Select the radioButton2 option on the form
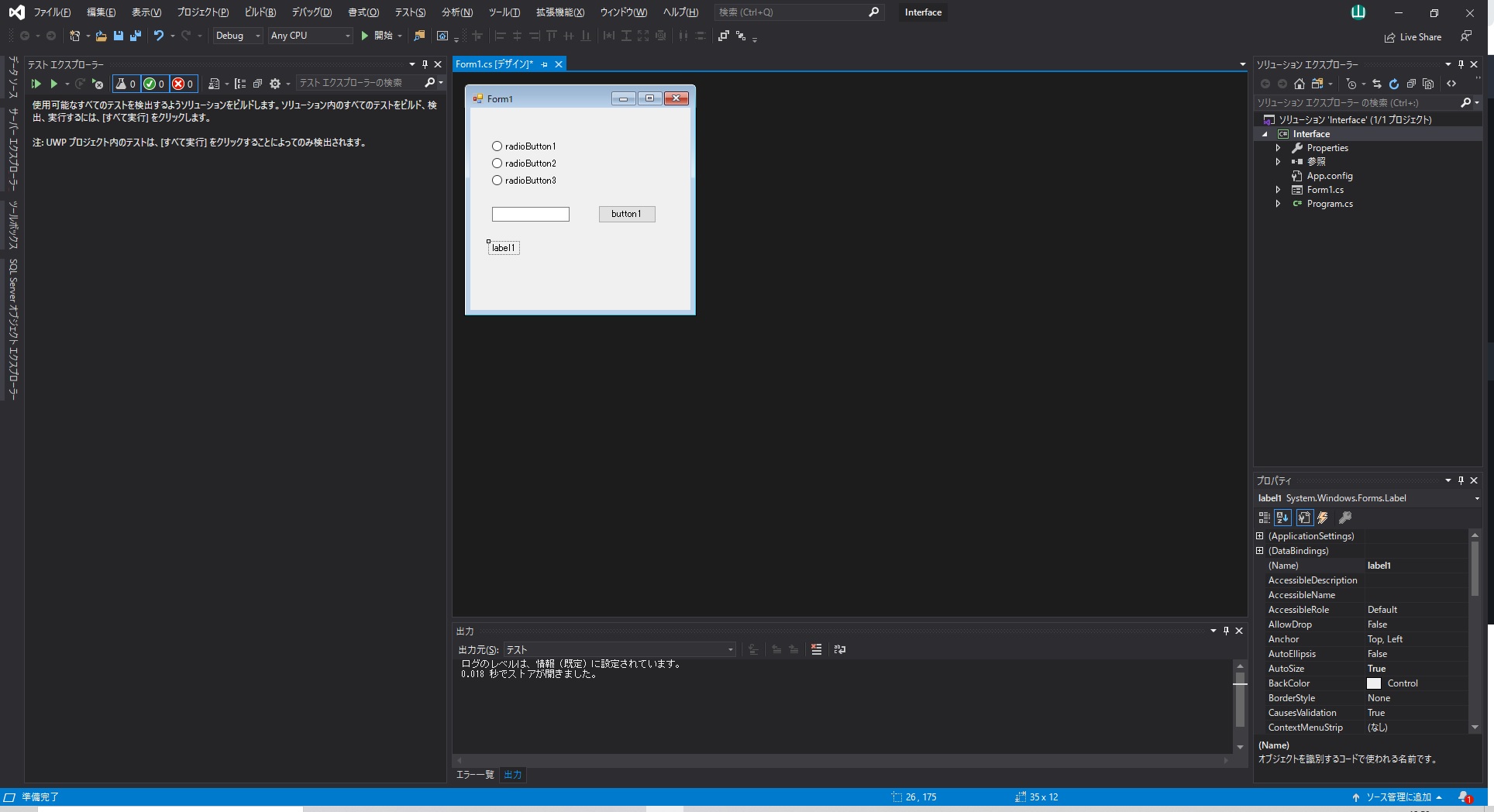The height and width of the screenshot is (812, 1494). point(497,163)
